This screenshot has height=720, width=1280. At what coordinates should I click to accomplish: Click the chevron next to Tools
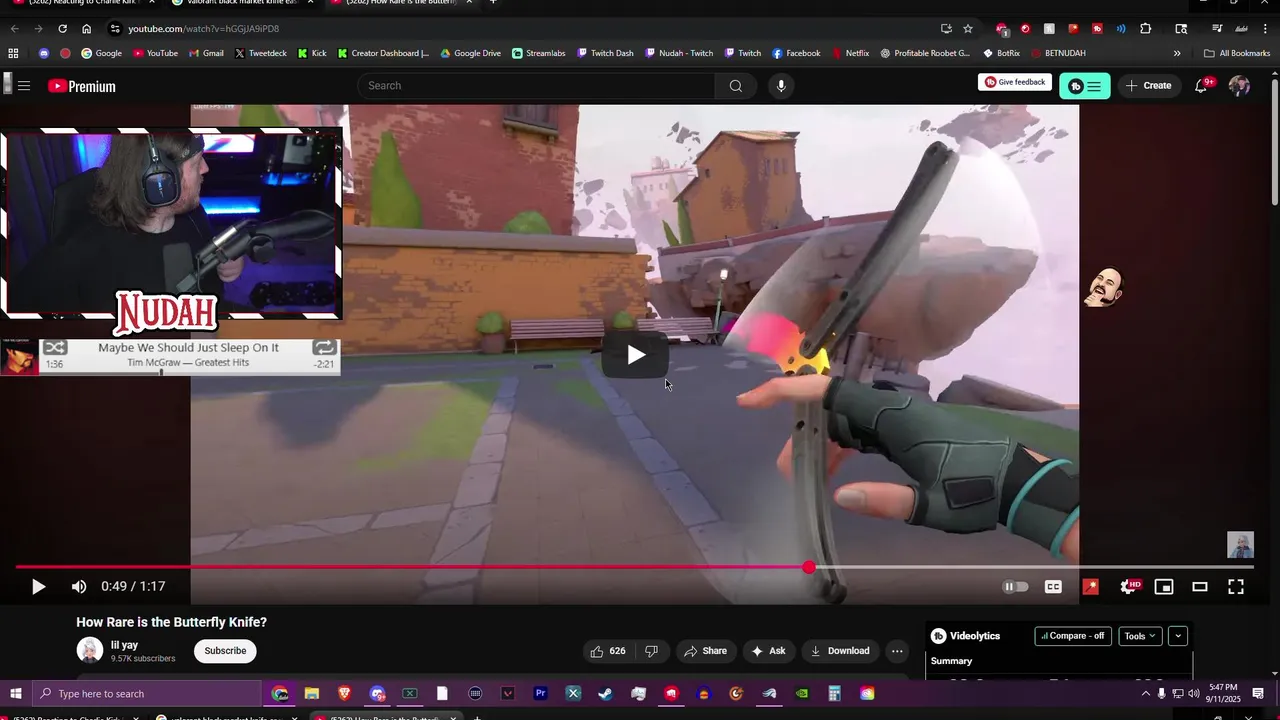[x=1178, y=636]
